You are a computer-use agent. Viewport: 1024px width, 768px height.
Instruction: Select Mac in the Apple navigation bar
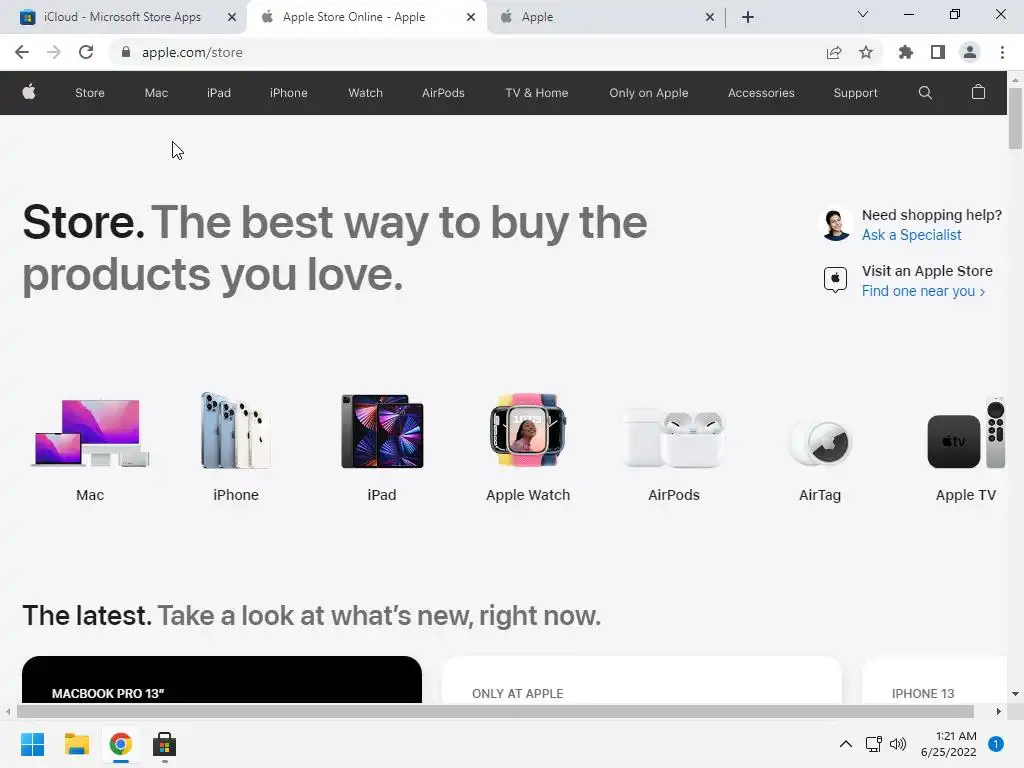[x=156, y=93]
